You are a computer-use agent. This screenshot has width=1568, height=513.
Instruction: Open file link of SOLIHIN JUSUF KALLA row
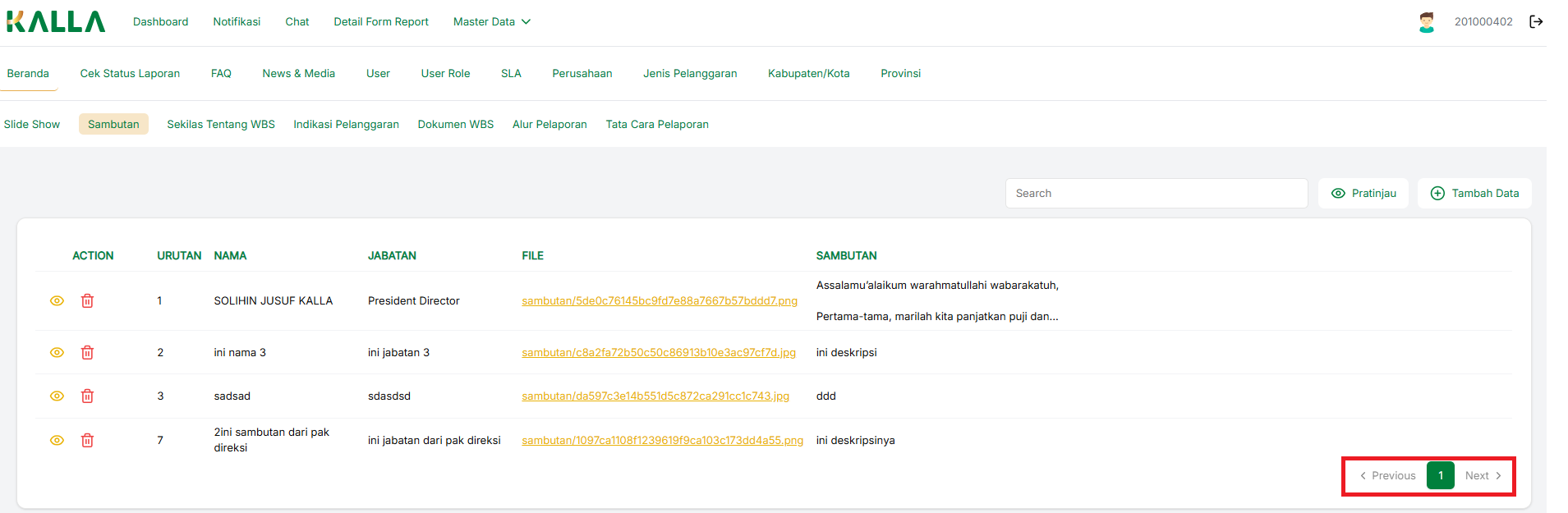(x=659, y=301)
